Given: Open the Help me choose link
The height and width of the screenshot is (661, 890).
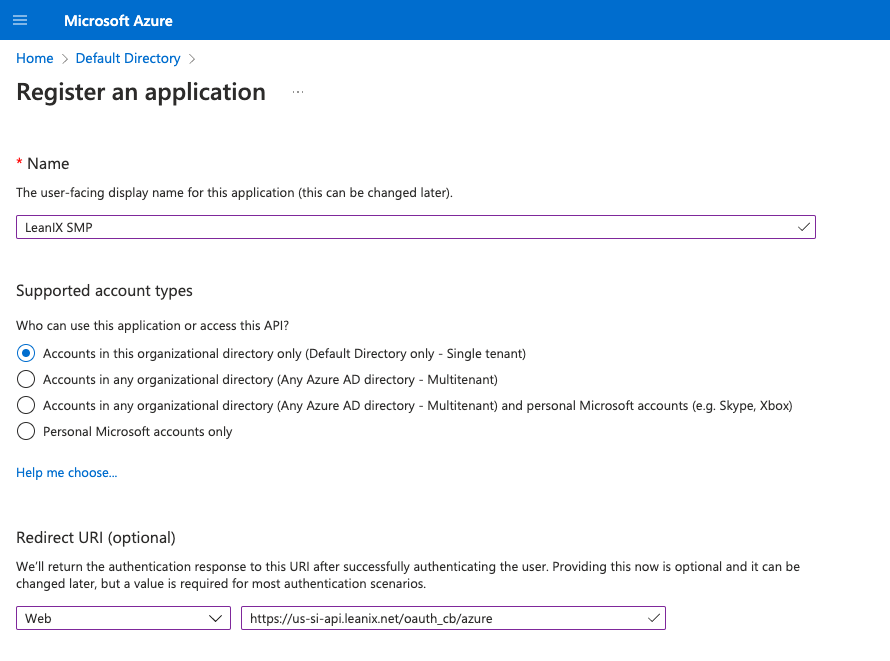Looking at the screenshot, I should [66, 473].
